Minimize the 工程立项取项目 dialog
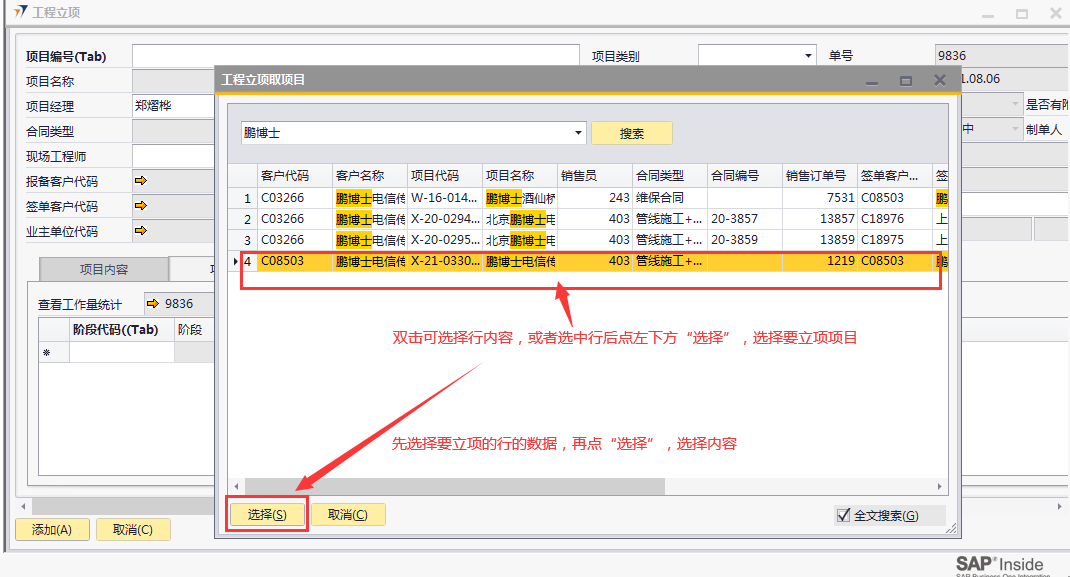The width and height of the screenshot is (1070, 577). 872,80
